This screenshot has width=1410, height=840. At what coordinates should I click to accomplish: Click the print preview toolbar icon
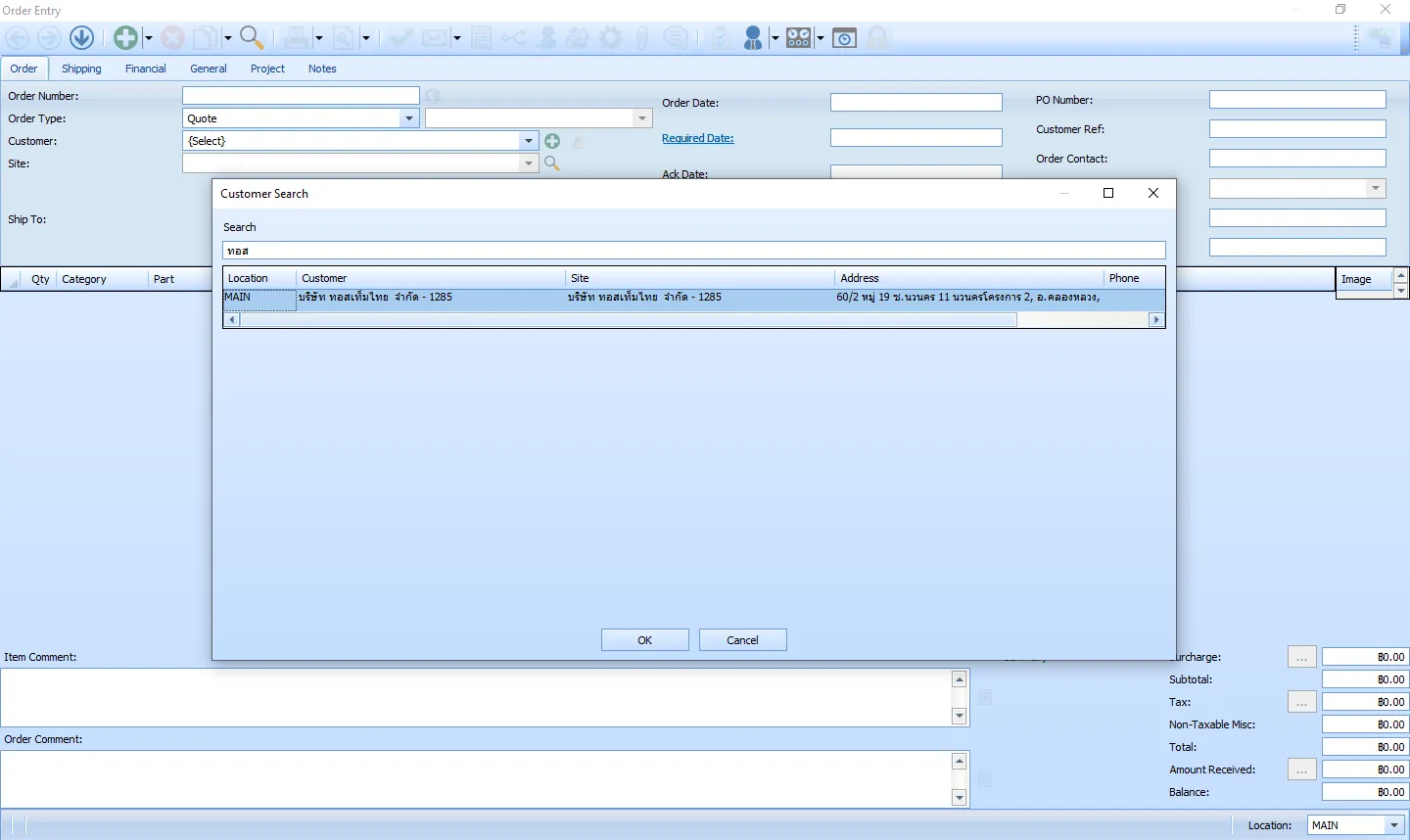pyautogui.click(x=344, y=38)
